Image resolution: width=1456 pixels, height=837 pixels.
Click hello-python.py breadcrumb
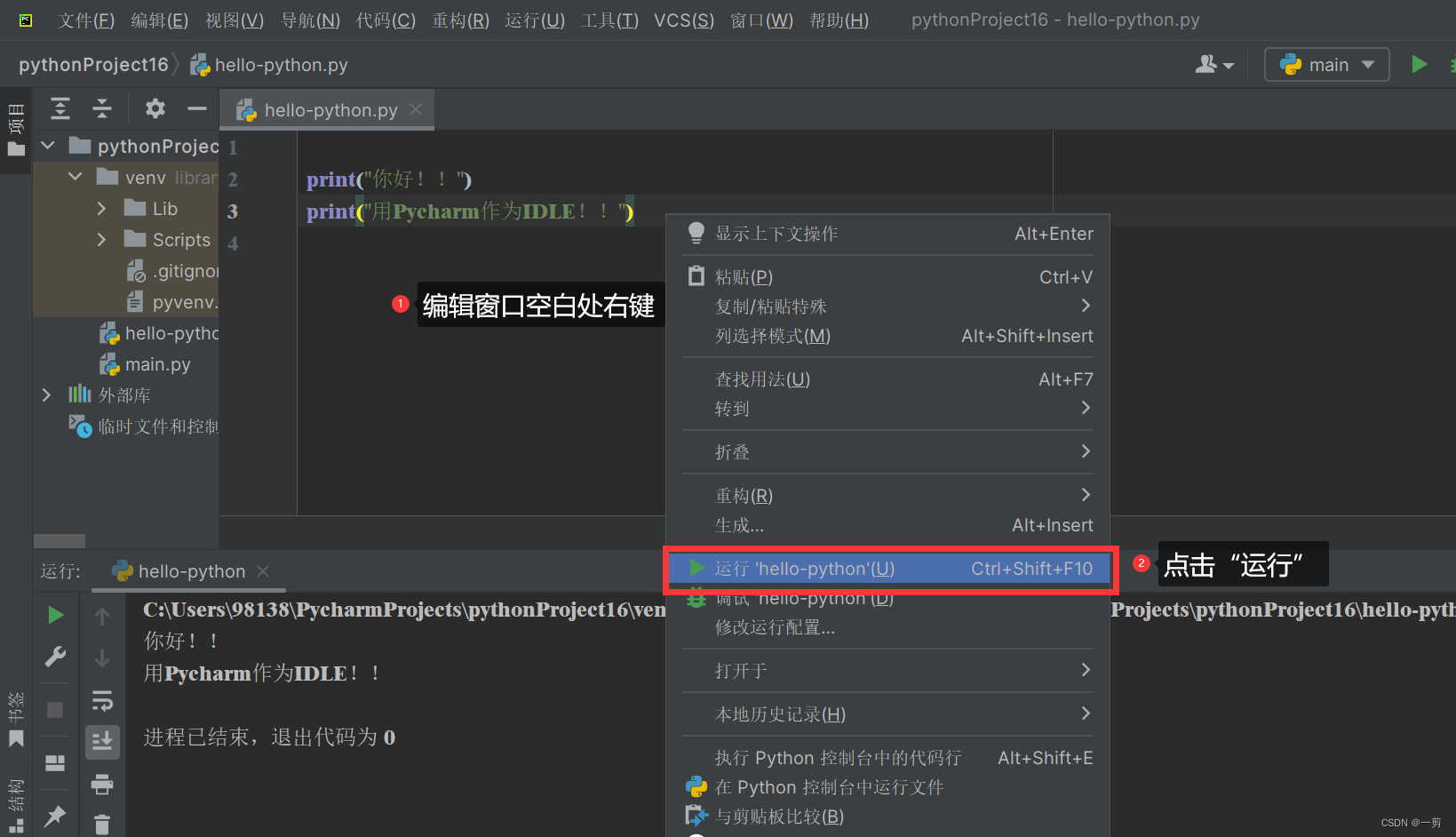click(x=270, y=64)
